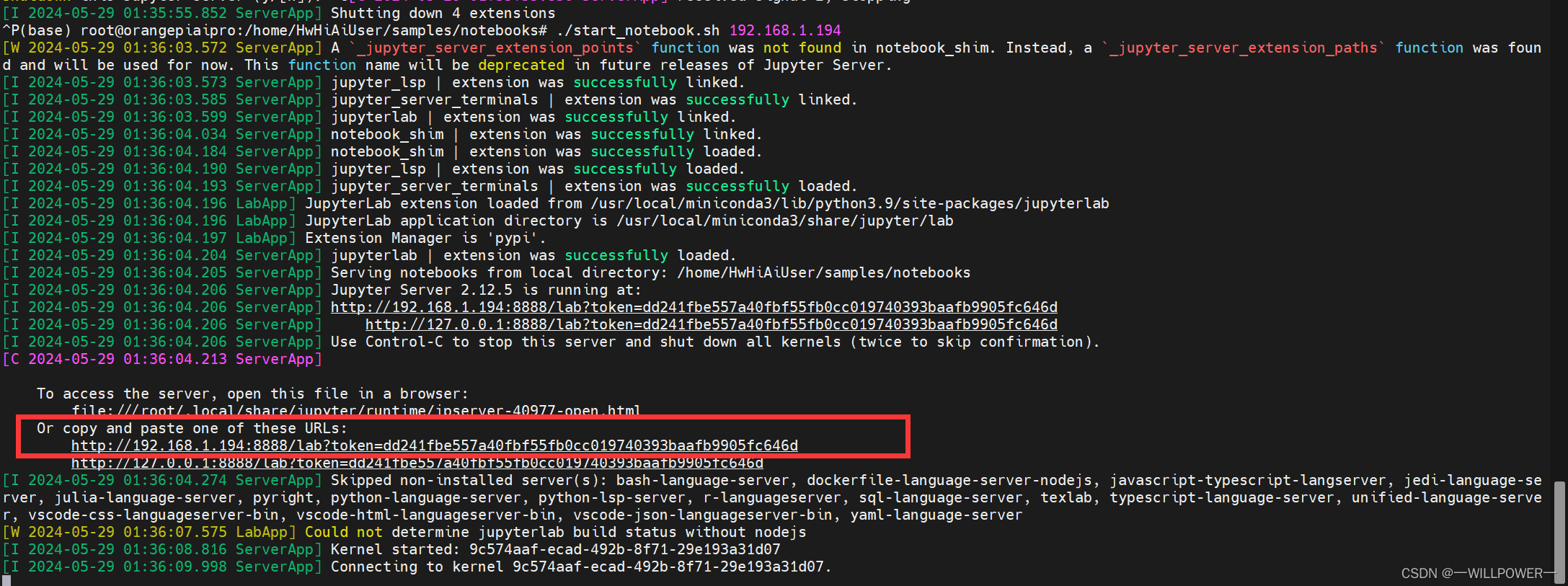Click 'jupyter_lsp | extension was successfully linked' line
The height and width of the screenshot is (586, 1568).
click(538, 82)
